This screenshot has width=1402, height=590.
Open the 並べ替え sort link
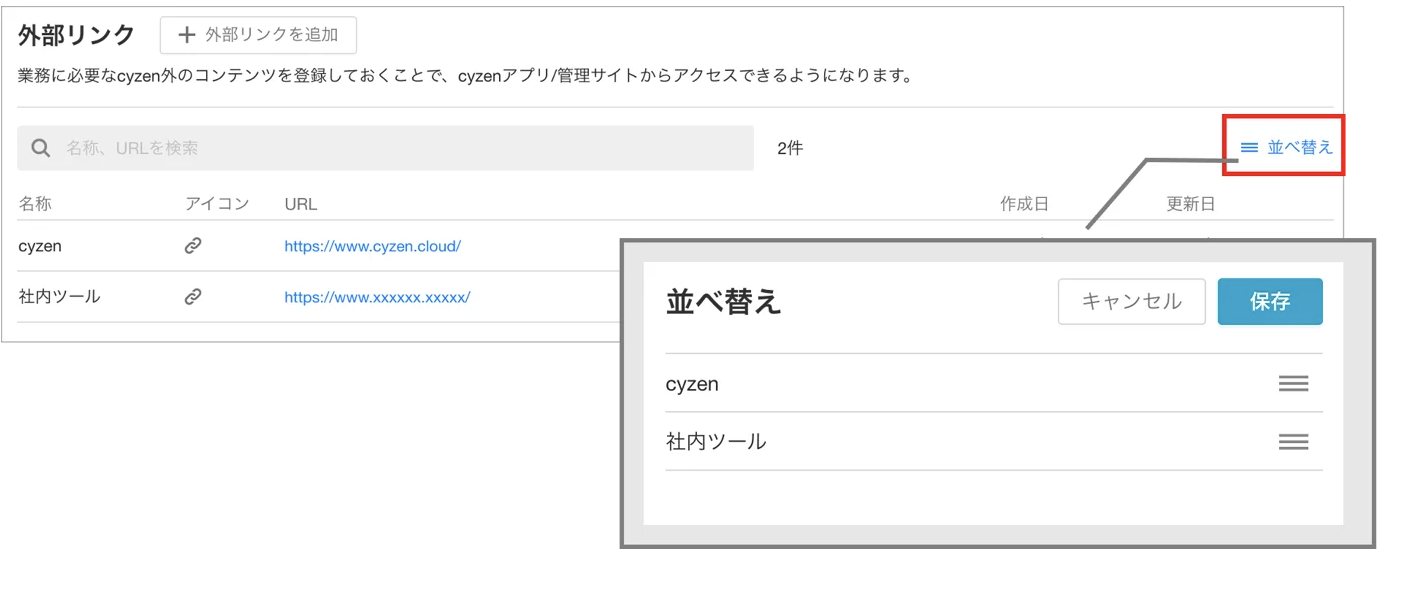point(1286,147)
